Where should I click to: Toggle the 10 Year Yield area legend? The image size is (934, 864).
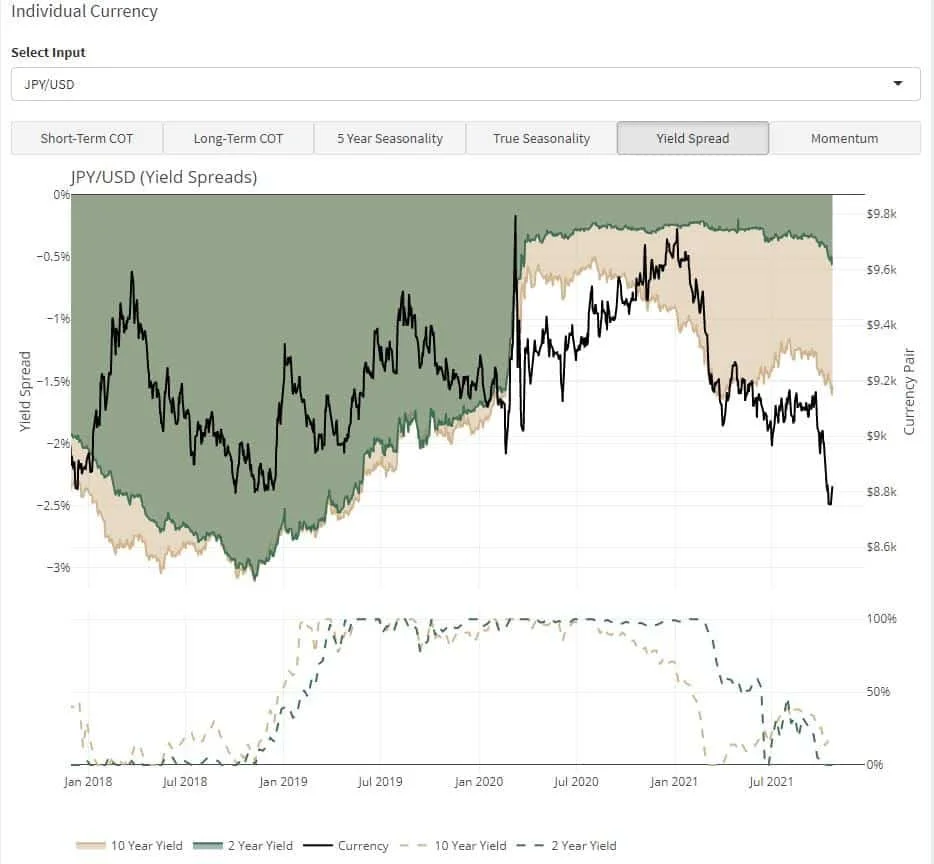point(129,846)
